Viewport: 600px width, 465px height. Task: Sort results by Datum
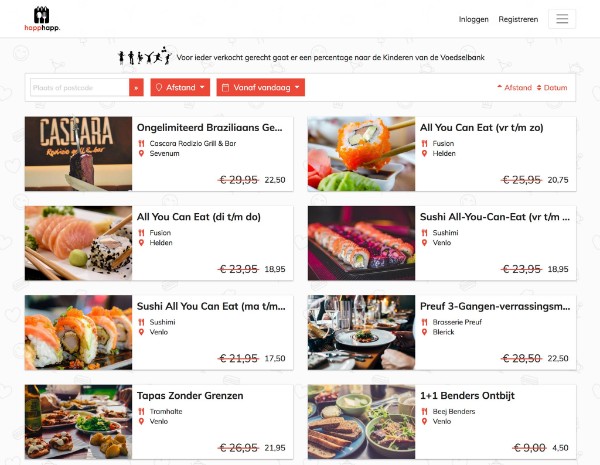(x=552, y=88)
